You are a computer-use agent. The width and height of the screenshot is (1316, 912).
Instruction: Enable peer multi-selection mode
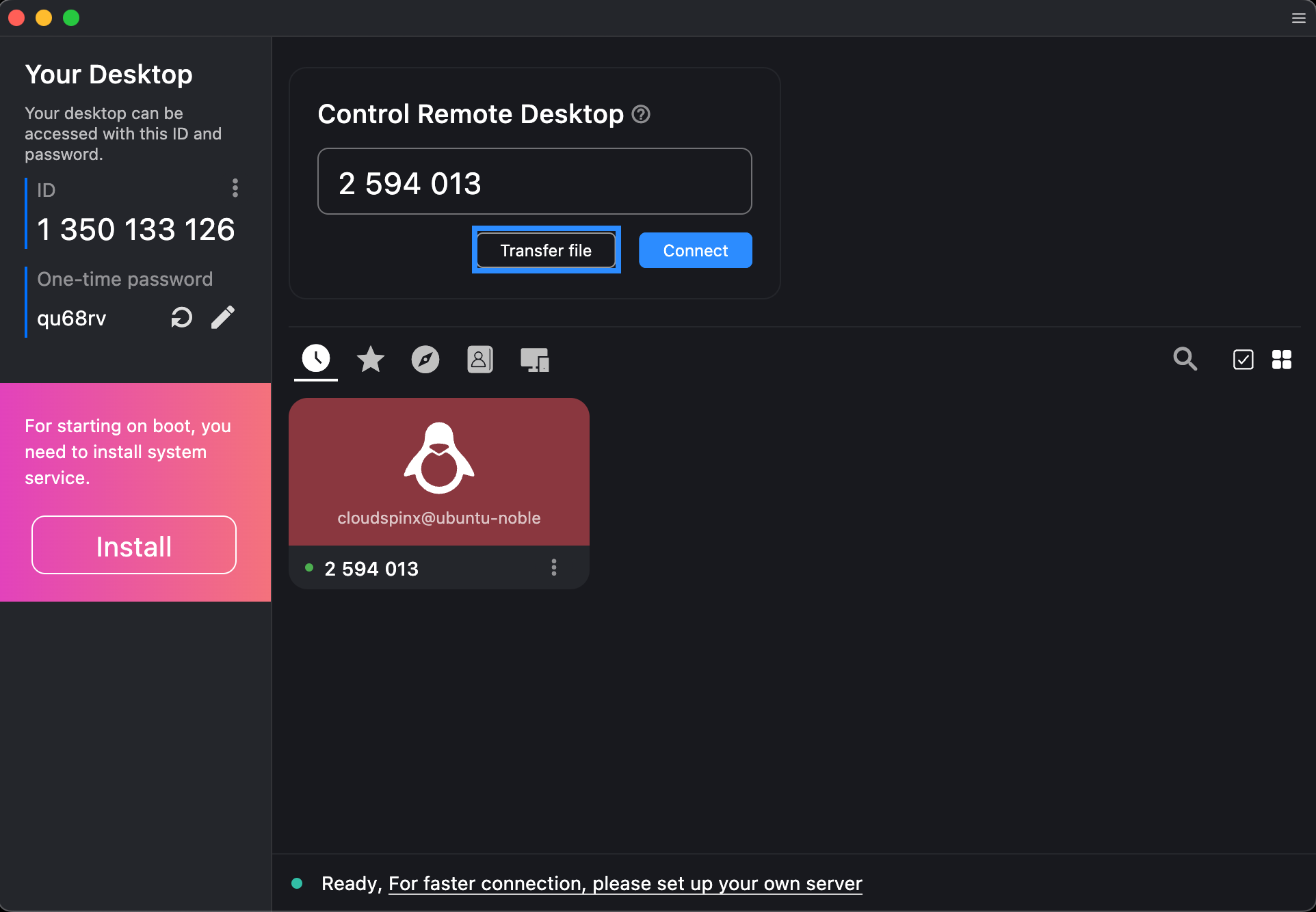pyautogui.click(x=1243, y=359)
